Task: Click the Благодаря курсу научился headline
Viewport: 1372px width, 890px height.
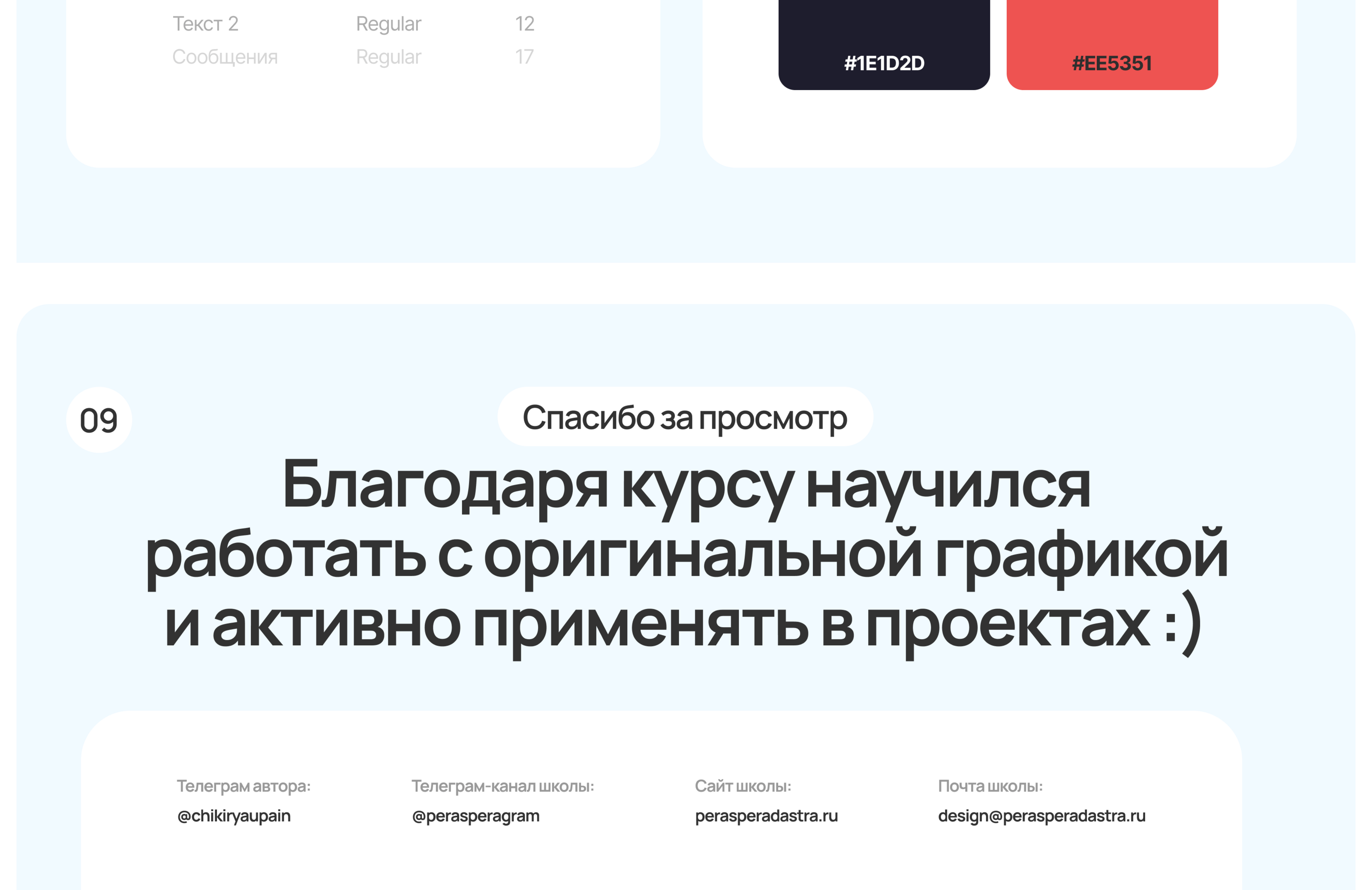Action: [686, 485]
